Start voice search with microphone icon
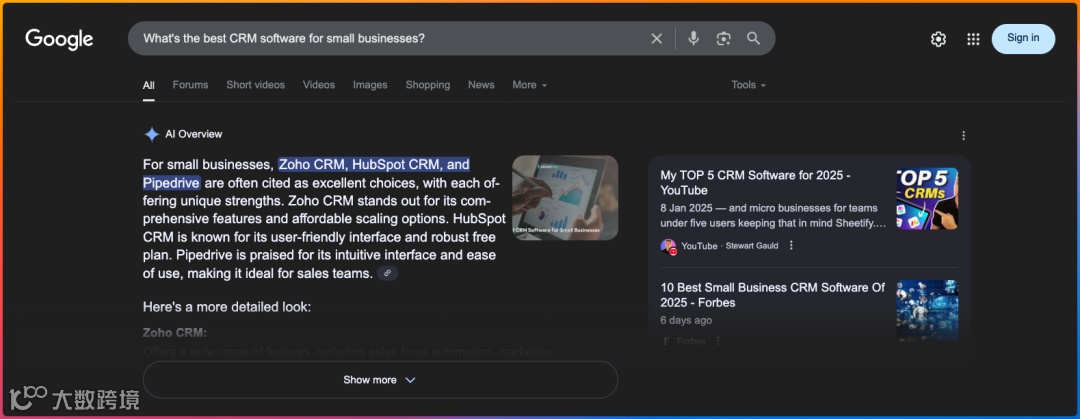 click(693, 39)
